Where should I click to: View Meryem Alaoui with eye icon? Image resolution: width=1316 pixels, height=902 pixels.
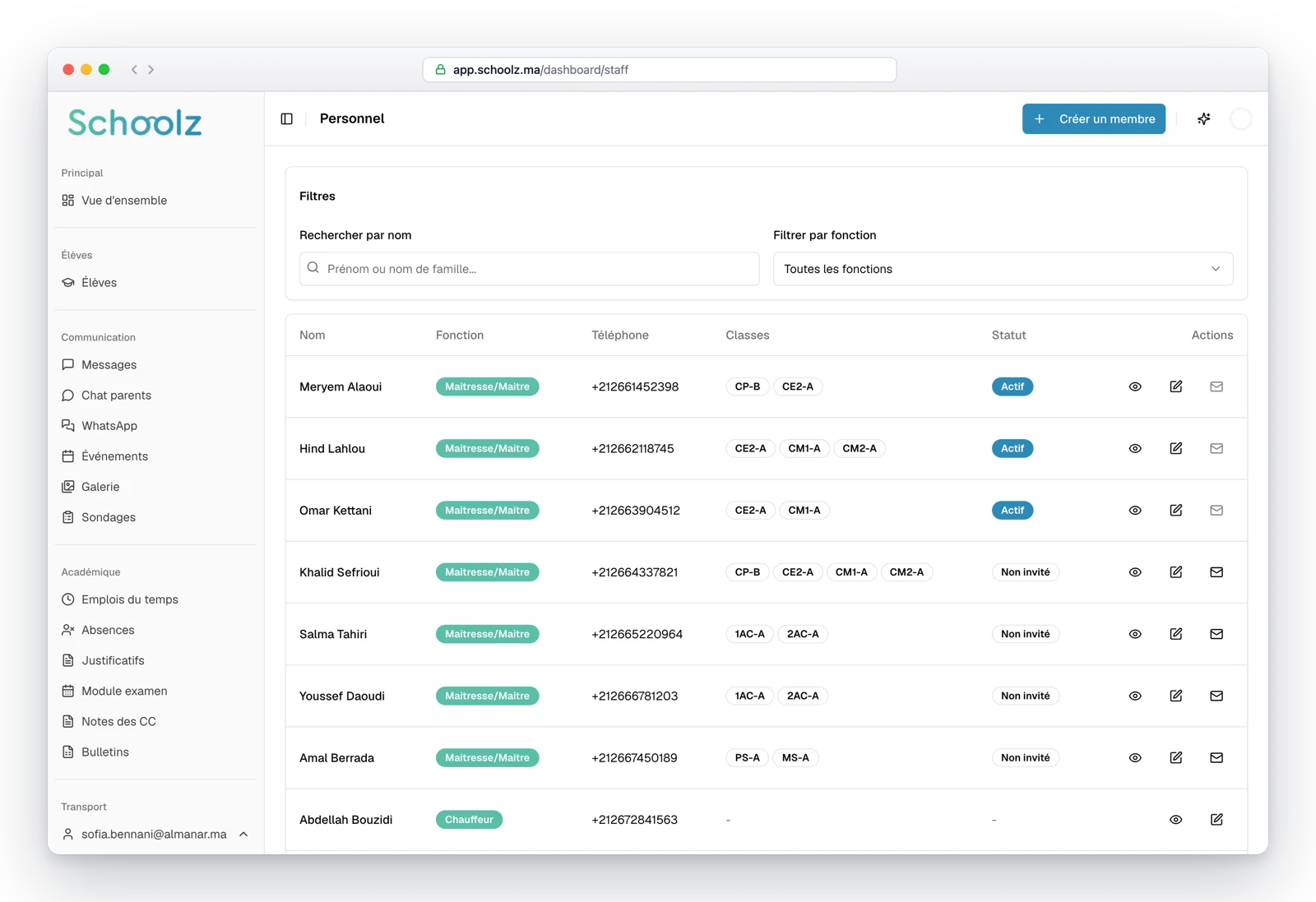(x=1135, y=386)
